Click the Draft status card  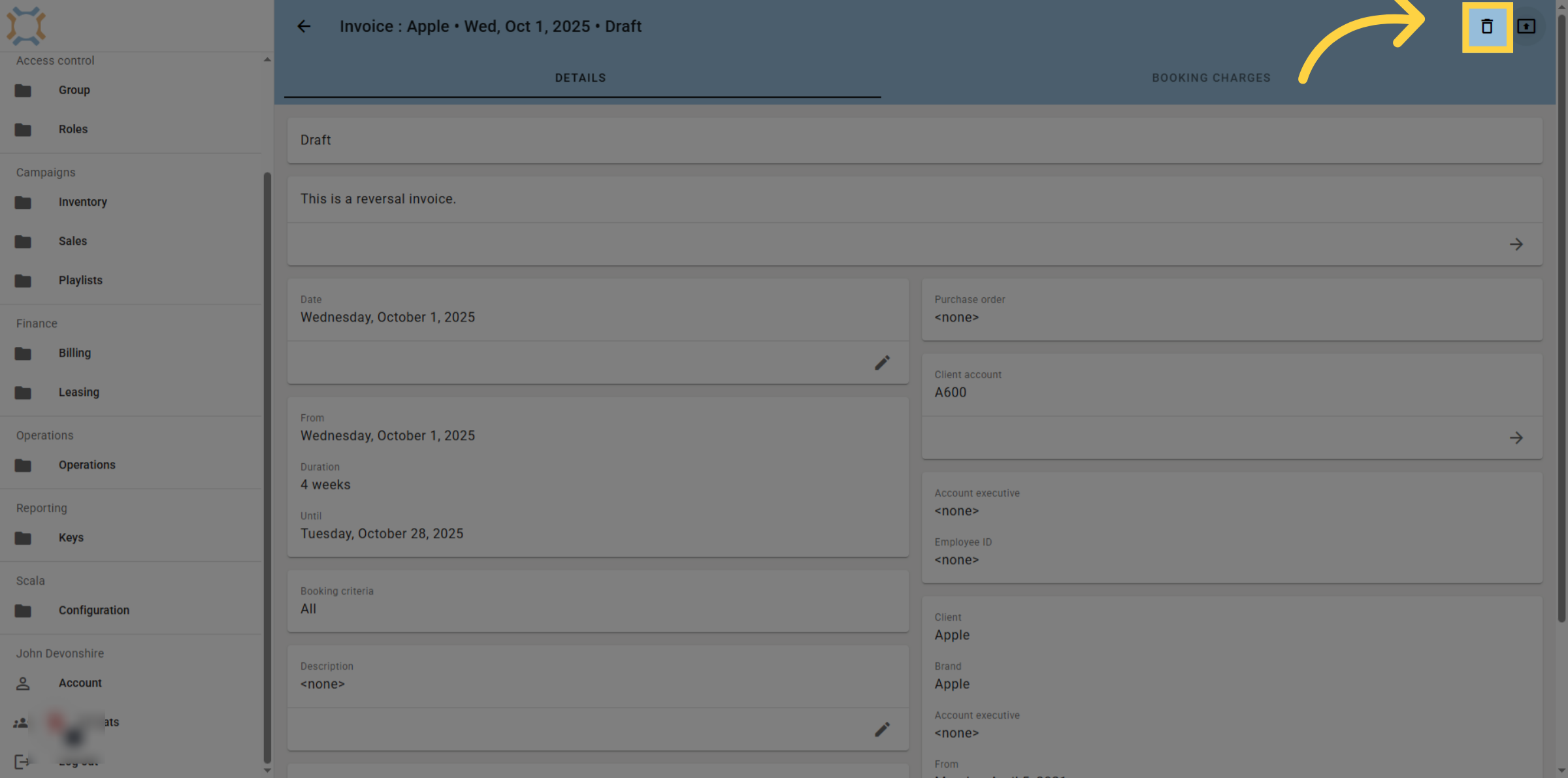(915, 140)
